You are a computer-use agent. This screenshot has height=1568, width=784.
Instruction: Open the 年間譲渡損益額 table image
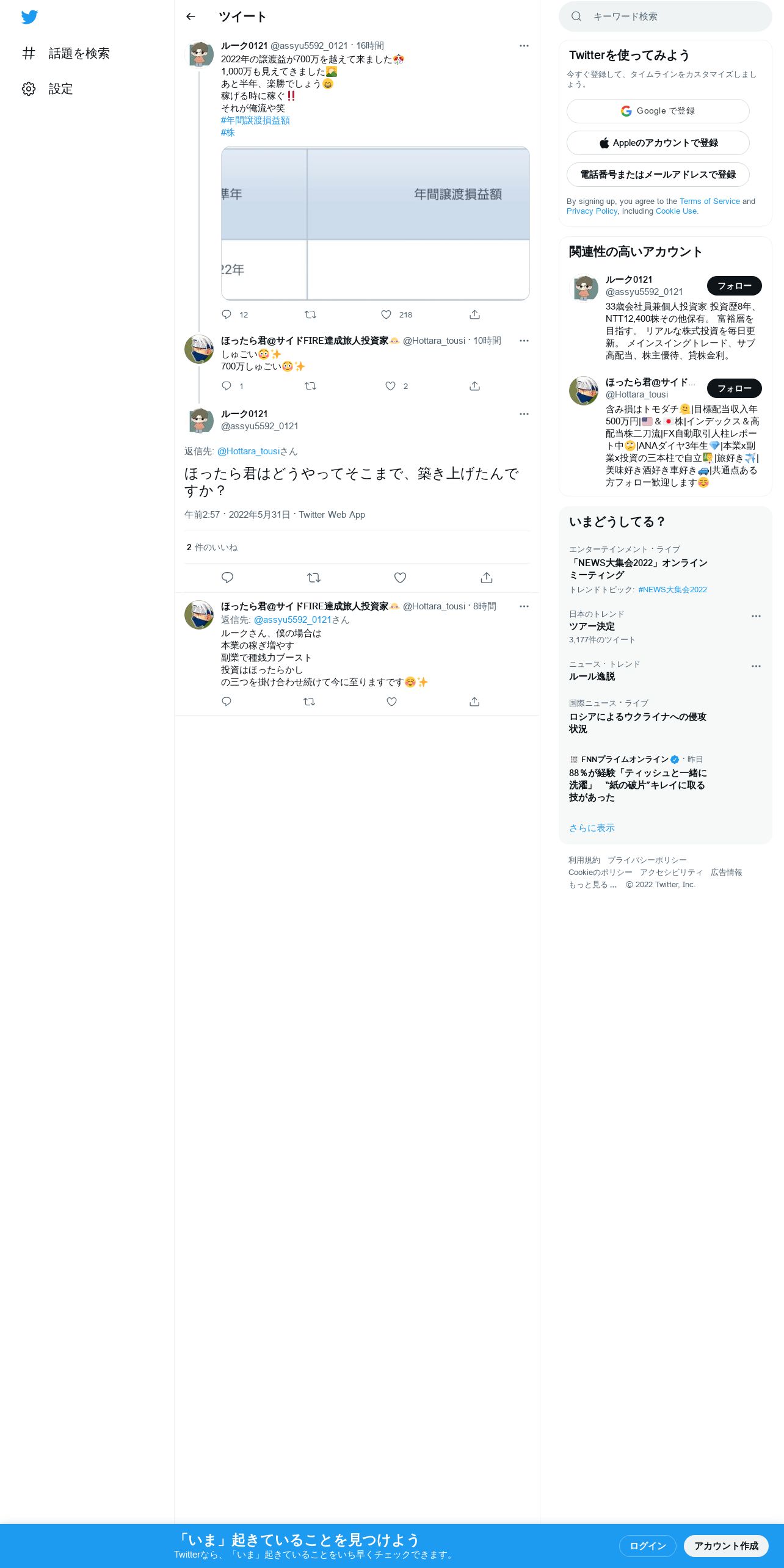tap(375, 223)
